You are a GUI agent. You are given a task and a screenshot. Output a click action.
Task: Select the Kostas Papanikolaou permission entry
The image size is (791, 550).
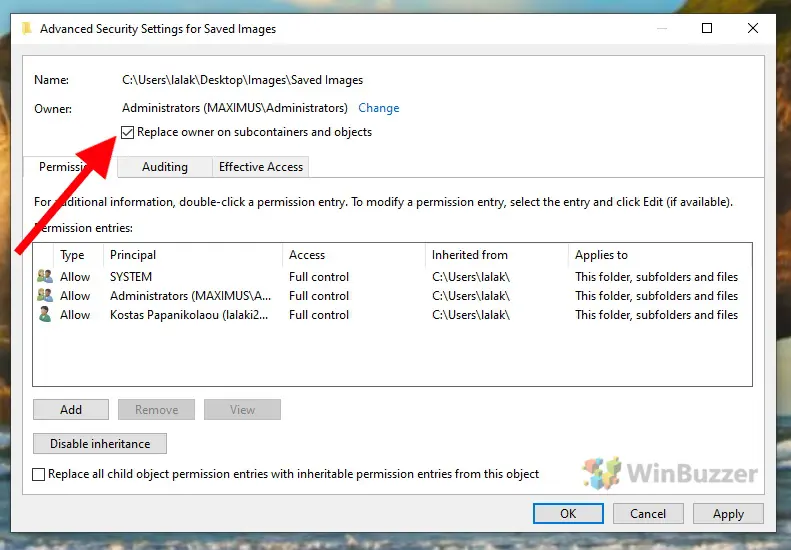(392, 315)
